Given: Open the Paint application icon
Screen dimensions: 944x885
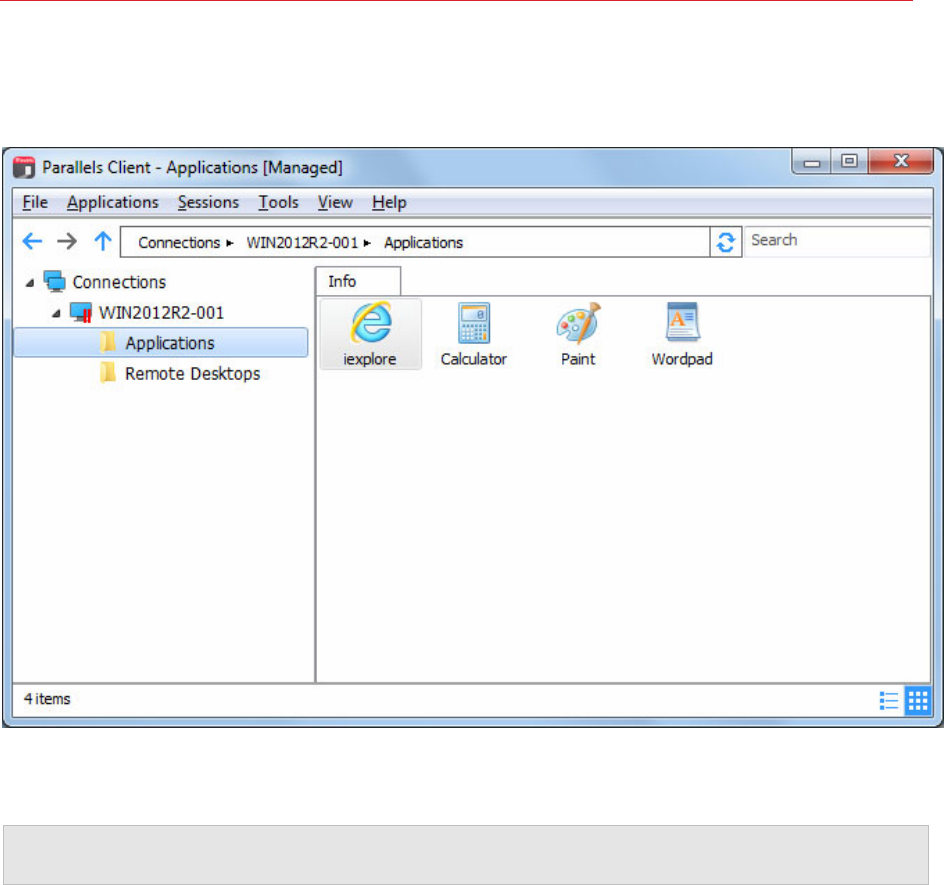Looking at the screenshot, I should [578, 323].
